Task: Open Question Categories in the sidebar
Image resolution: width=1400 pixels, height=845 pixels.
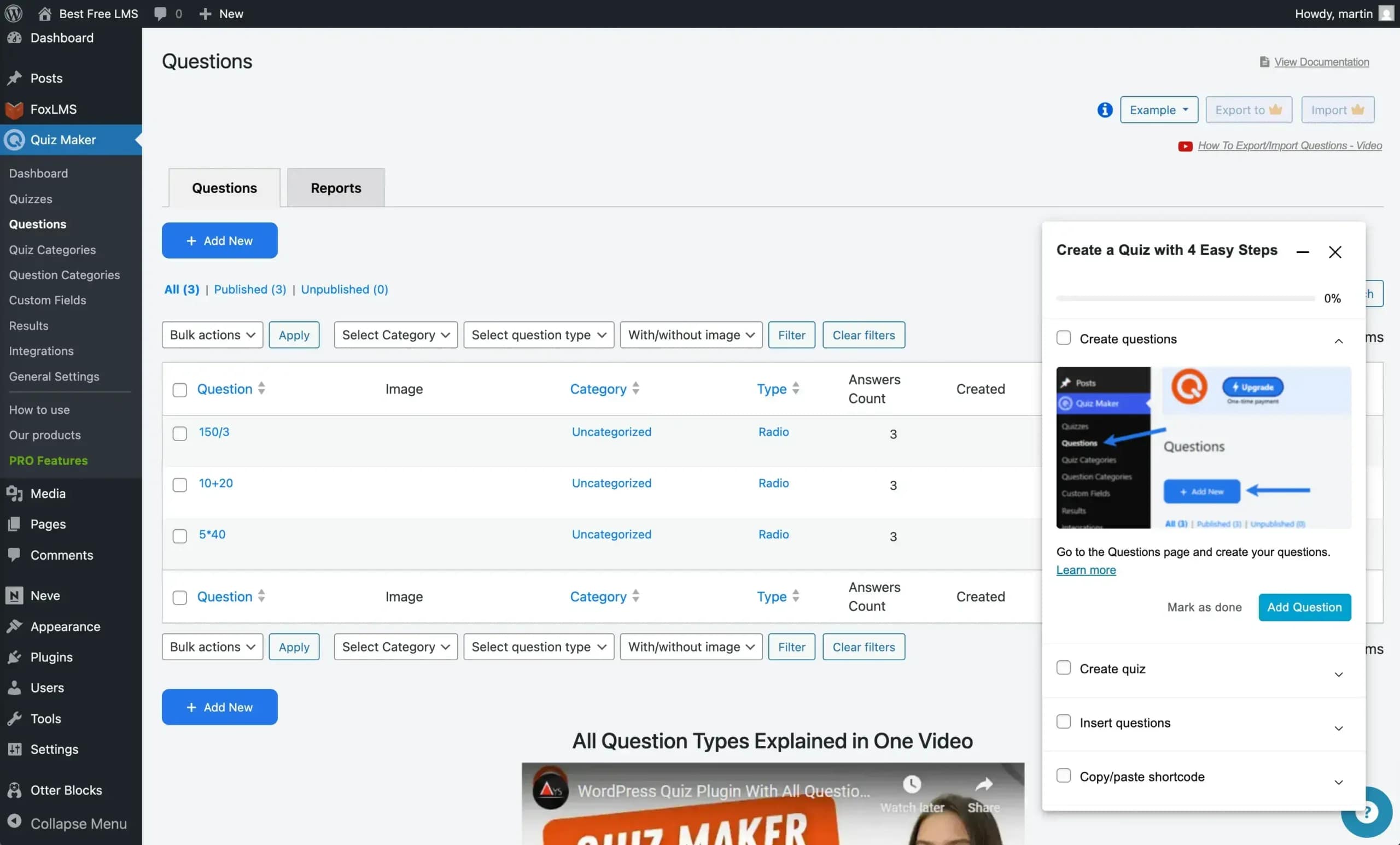Action: click(64, 275)
